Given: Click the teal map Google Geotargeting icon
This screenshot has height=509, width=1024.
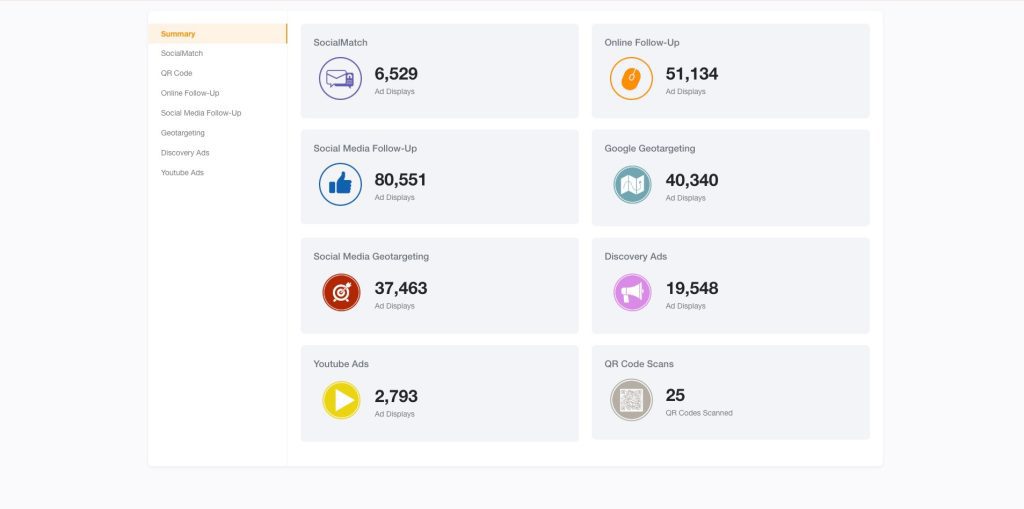Looking at the screenshot, I should (631, 185).
